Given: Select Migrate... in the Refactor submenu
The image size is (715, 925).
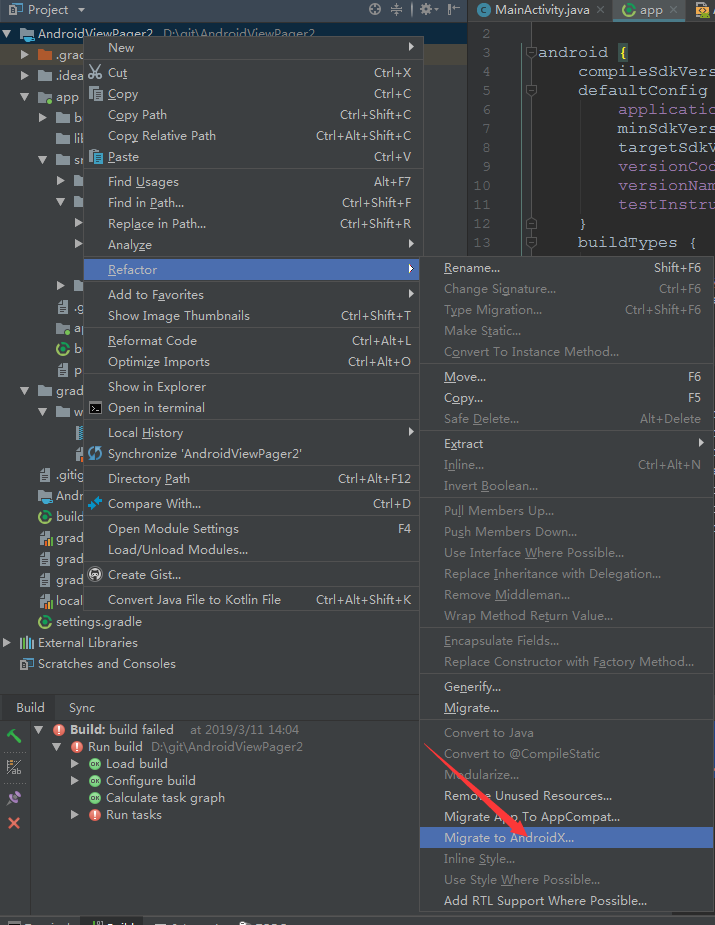Looking at the screenshot, I should click(x=567, y=708).
